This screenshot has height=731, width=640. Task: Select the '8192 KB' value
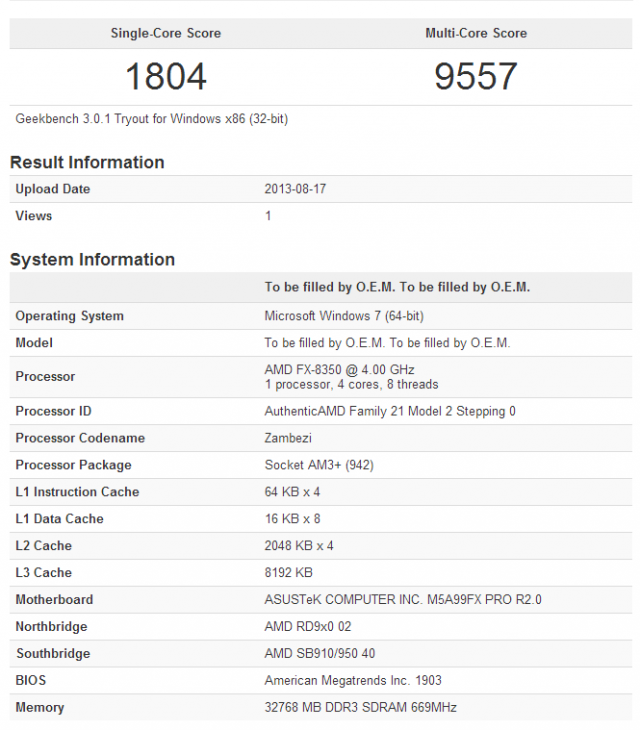click(x=289, y=572)
